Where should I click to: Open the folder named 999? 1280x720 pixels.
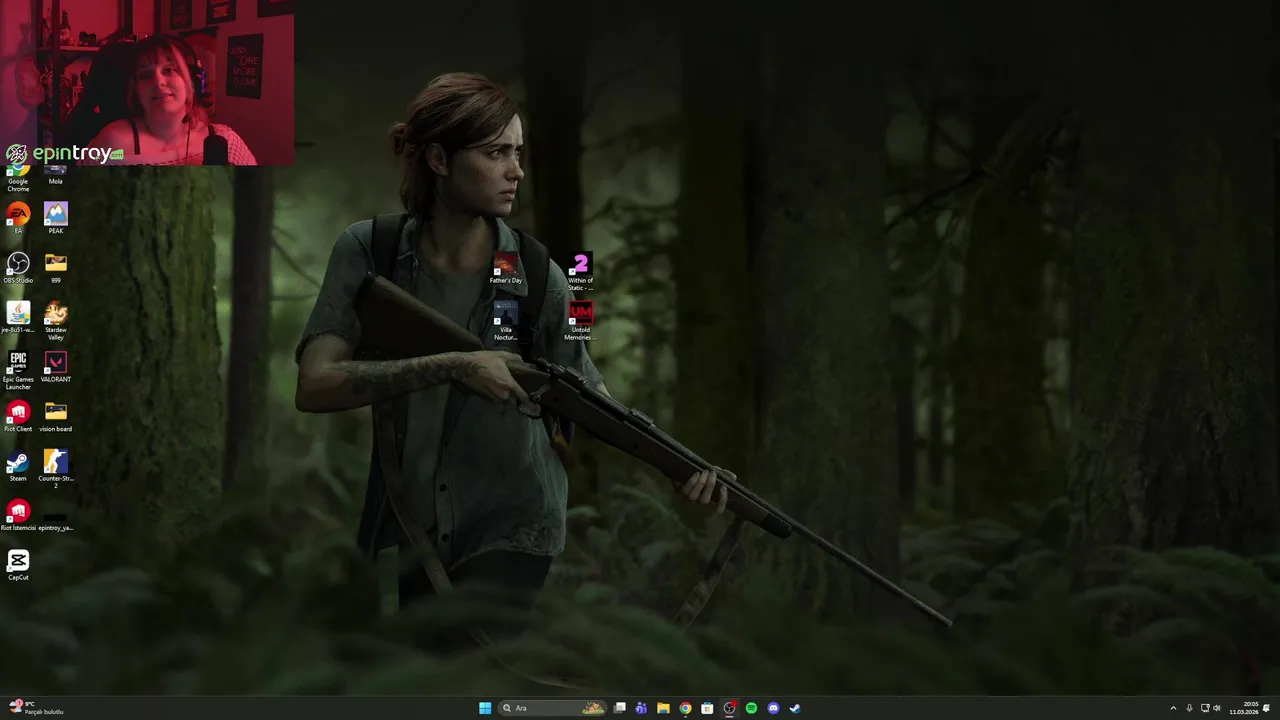pos(56,267)
